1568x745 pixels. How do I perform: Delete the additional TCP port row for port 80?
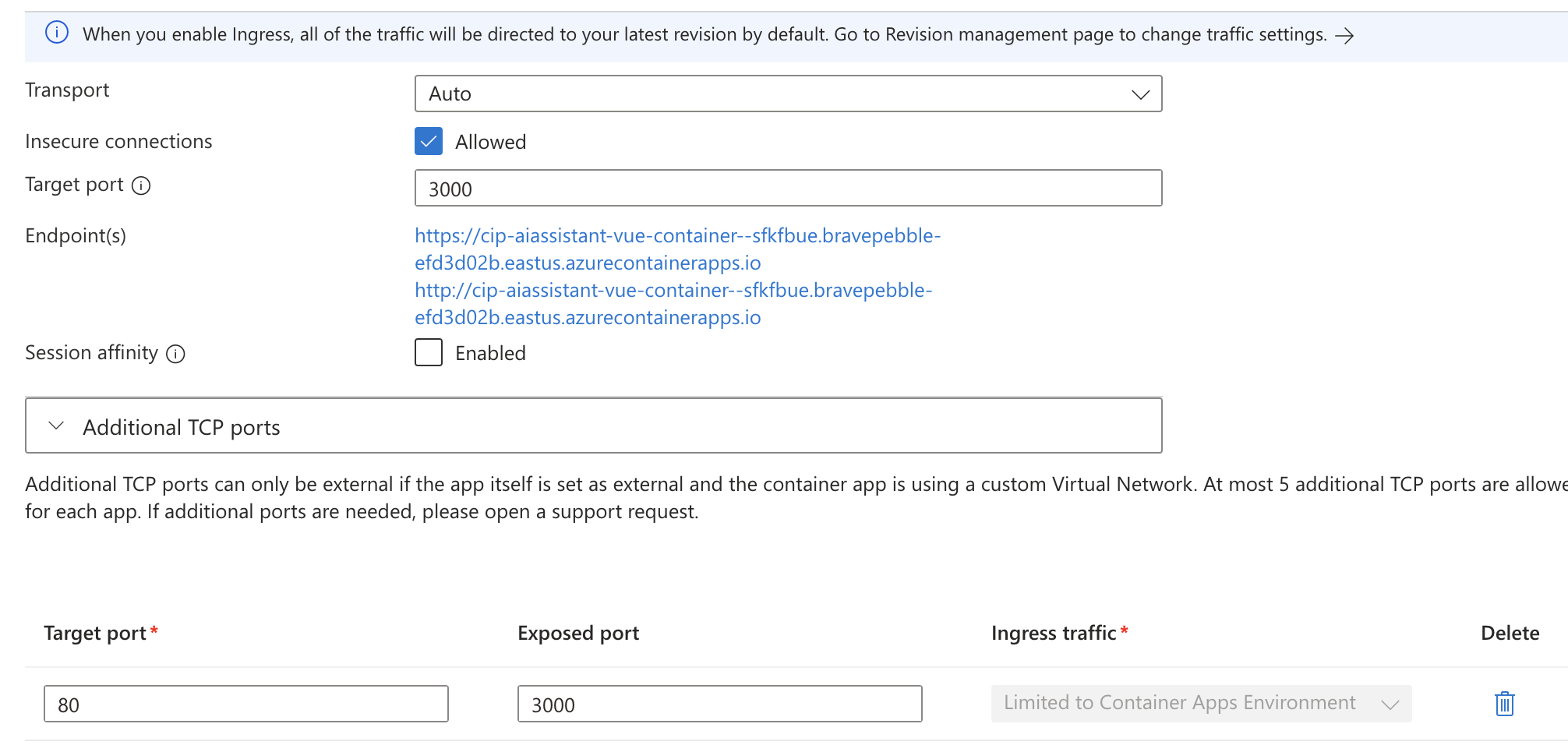click(x=1505, y=704)
